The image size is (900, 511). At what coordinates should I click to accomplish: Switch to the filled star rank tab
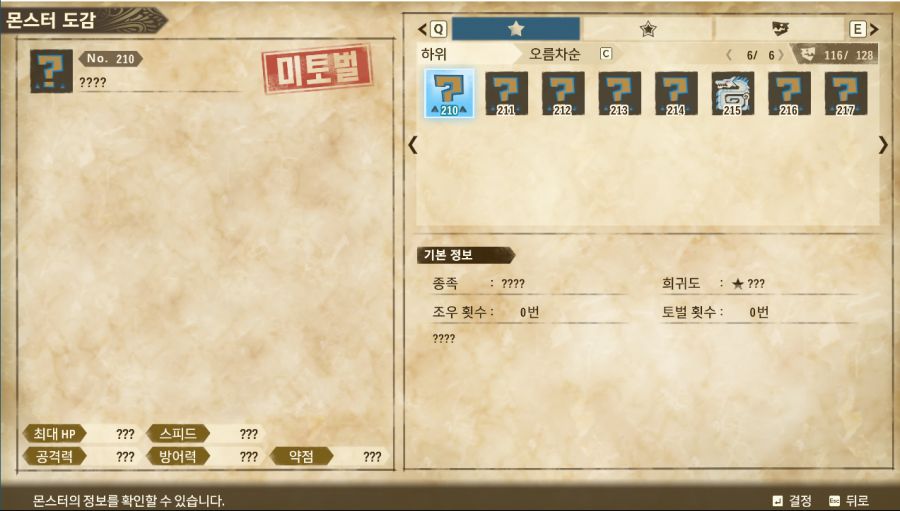click(516, 29)
